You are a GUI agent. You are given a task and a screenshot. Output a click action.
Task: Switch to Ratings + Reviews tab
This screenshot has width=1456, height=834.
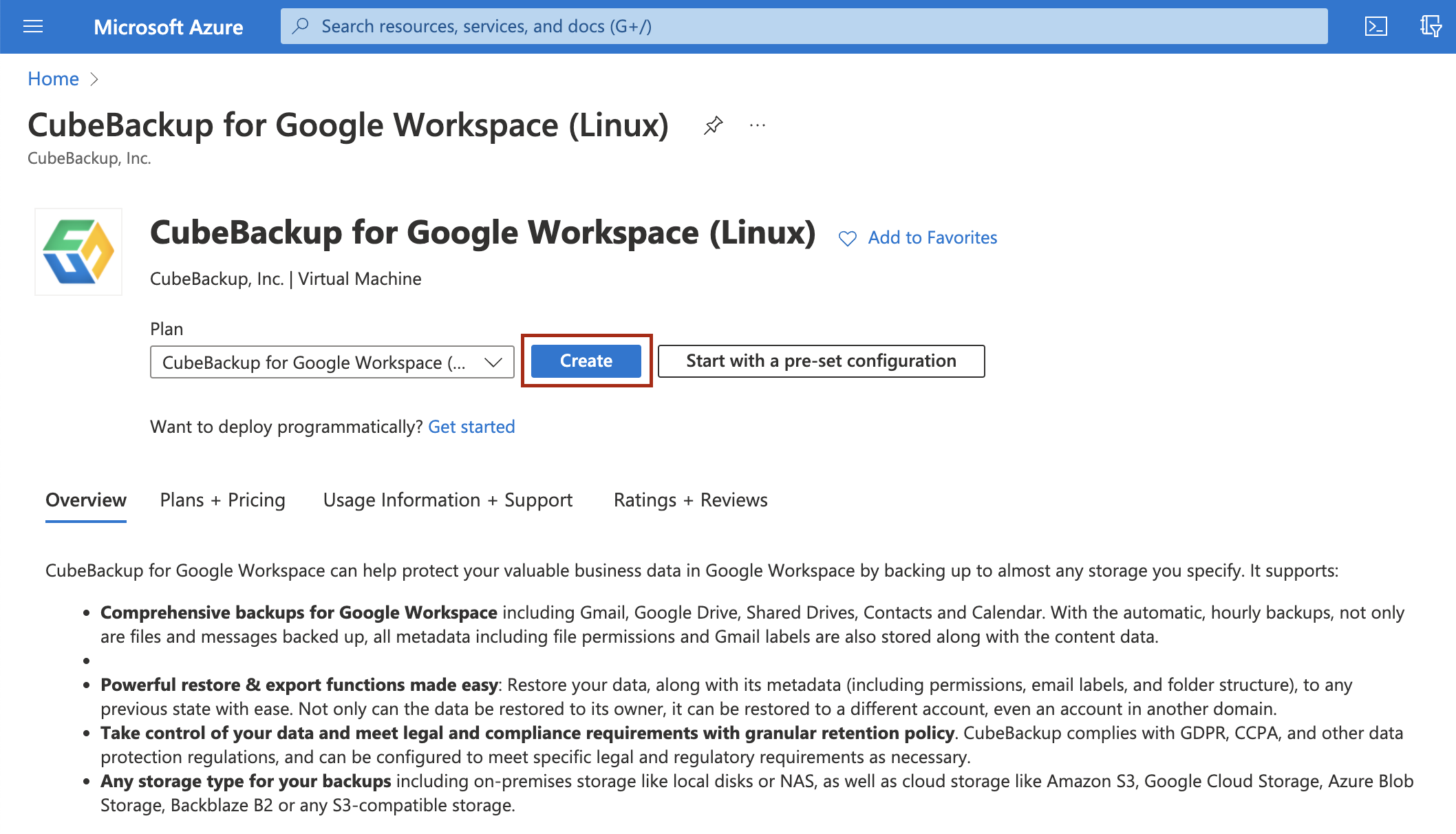click(691, 500)
